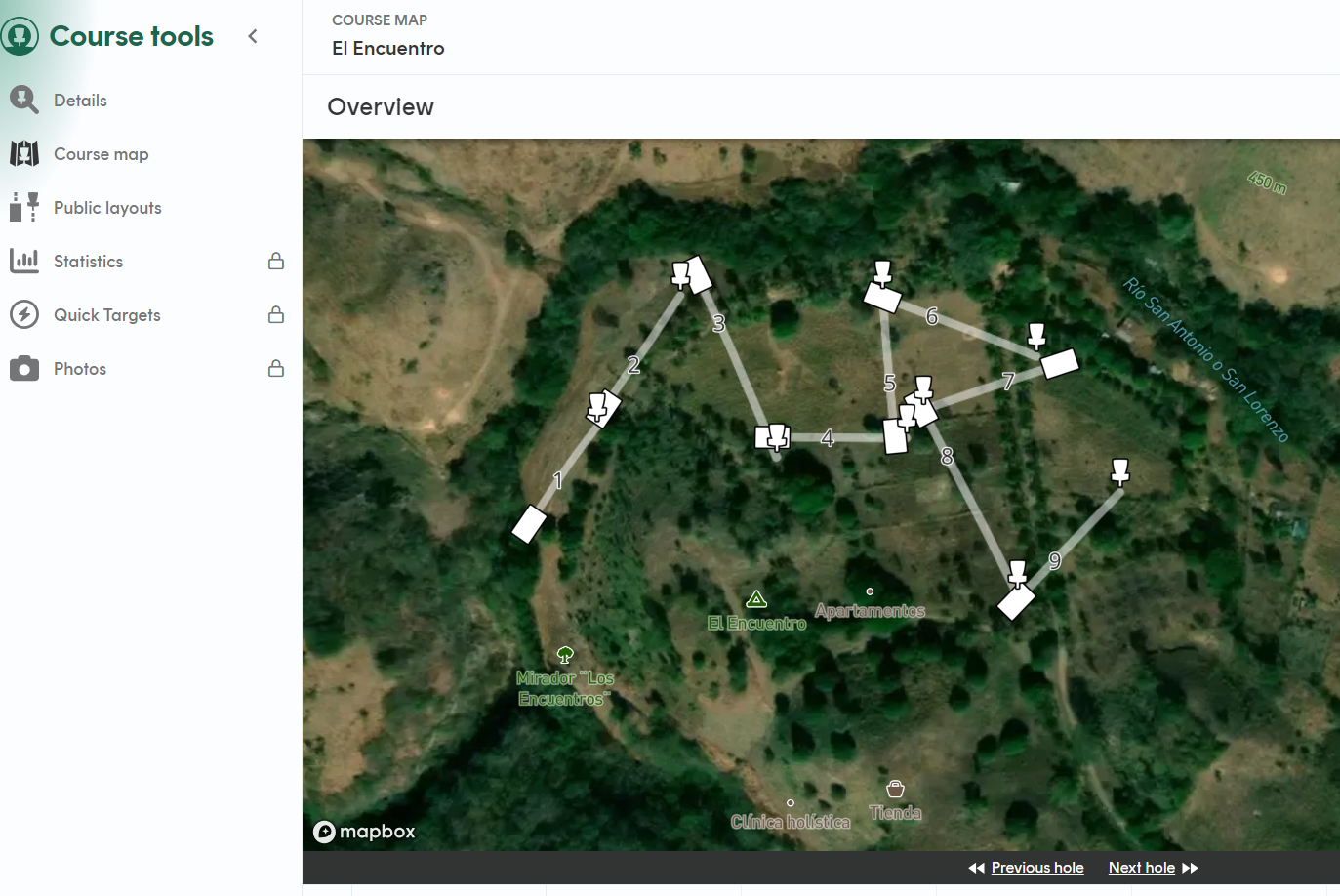Screen dimensions: 1340x896
Task: Click the Quick Targets lightning icon
Action: [x=23, y=314]
